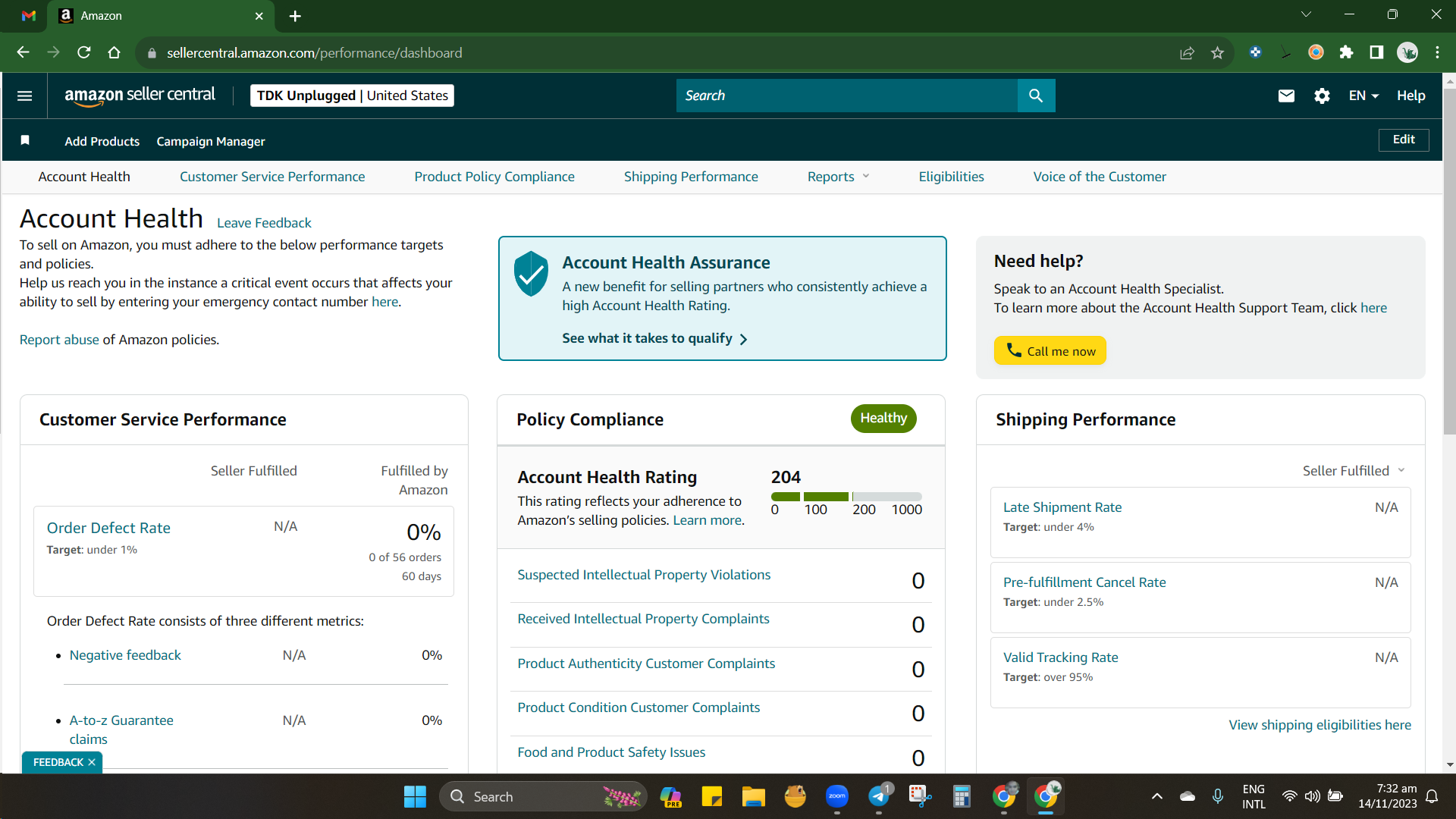Screen dimensions: 1456x819
Task: Click the Seller Central search field
Action: [x=846, y=96]
